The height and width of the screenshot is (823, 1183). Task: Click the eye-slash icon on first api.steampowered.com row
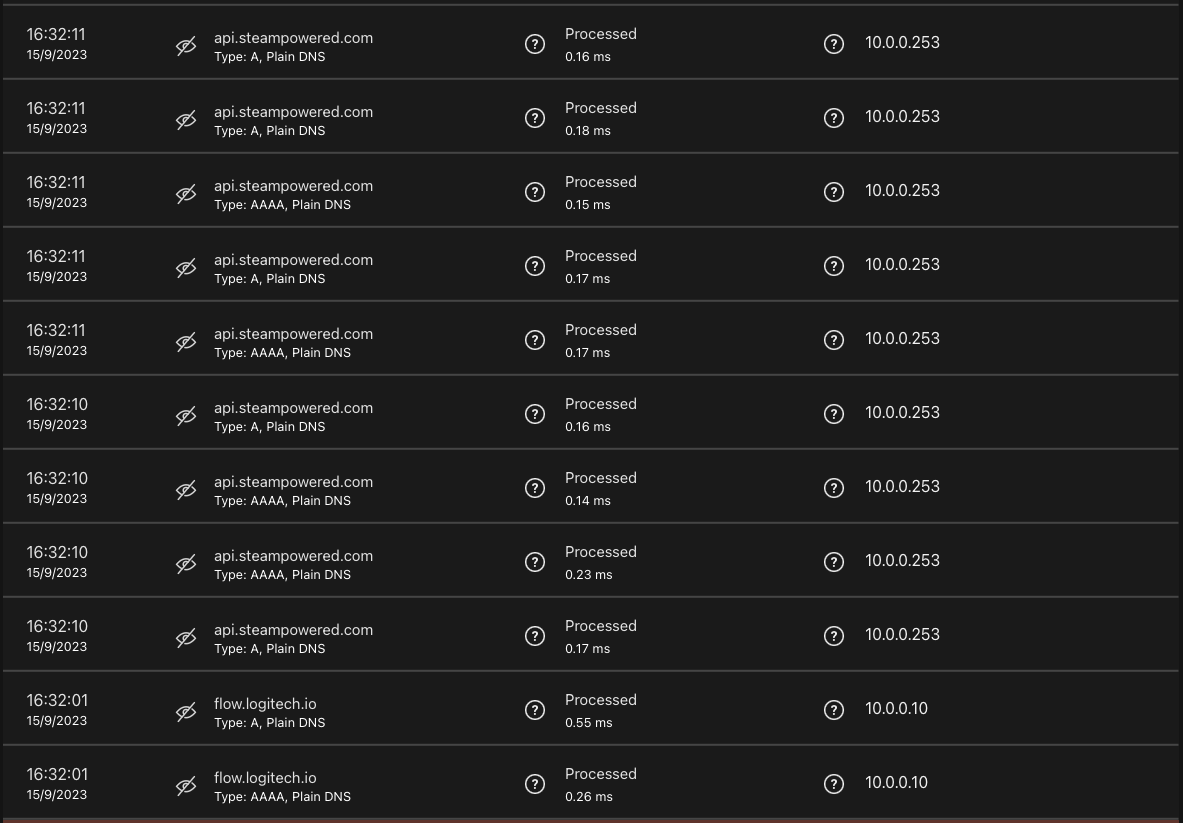pyautogui.click(x=186, y=43)
